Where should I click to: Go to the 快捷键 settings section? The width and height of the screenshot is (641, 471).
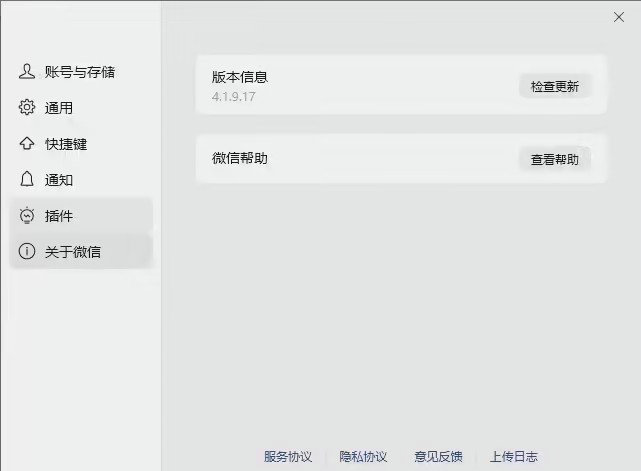(x=81, y=144)
